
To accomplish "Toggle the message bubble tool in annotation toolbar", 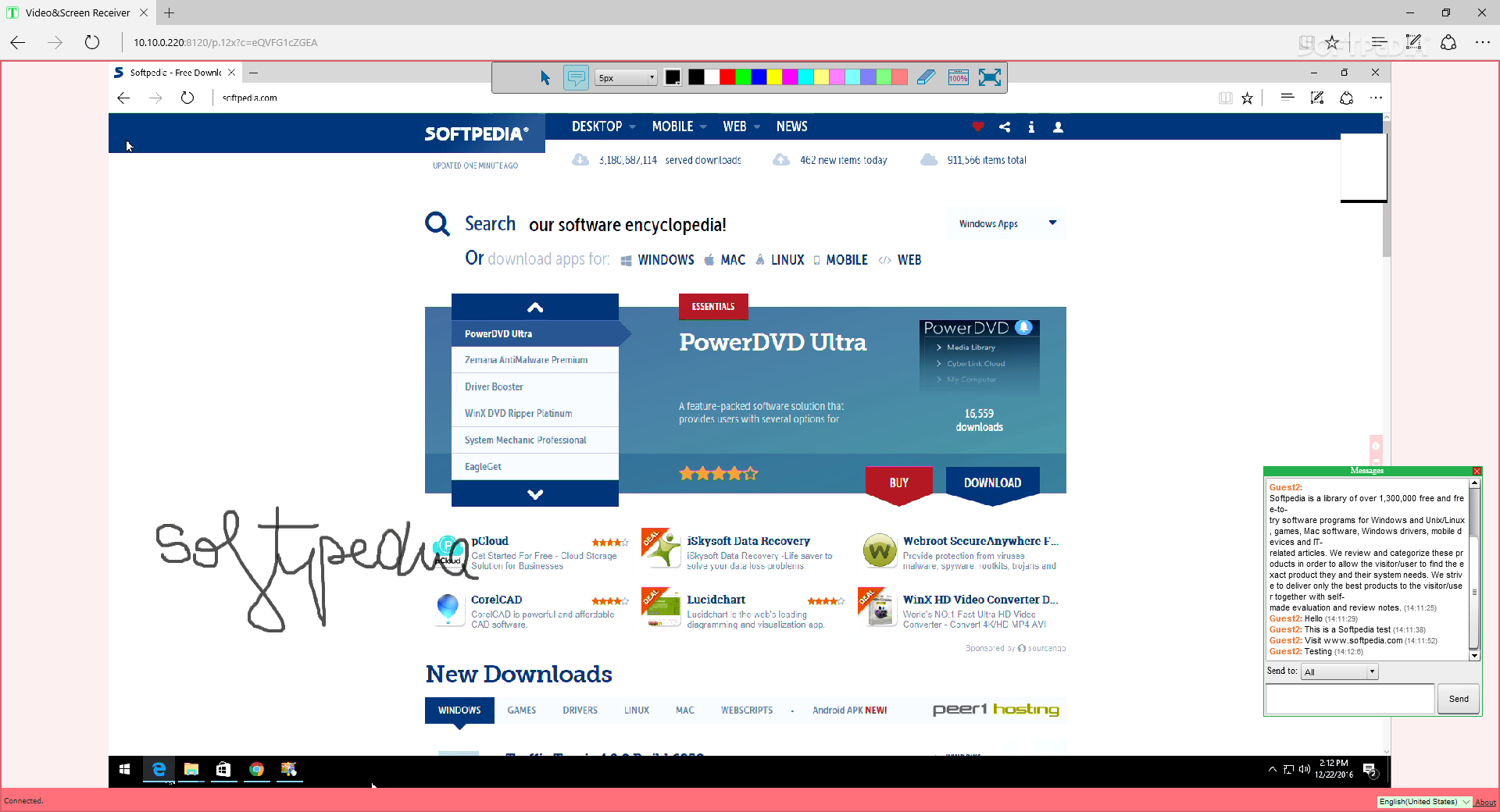I will tap(576, 77).
